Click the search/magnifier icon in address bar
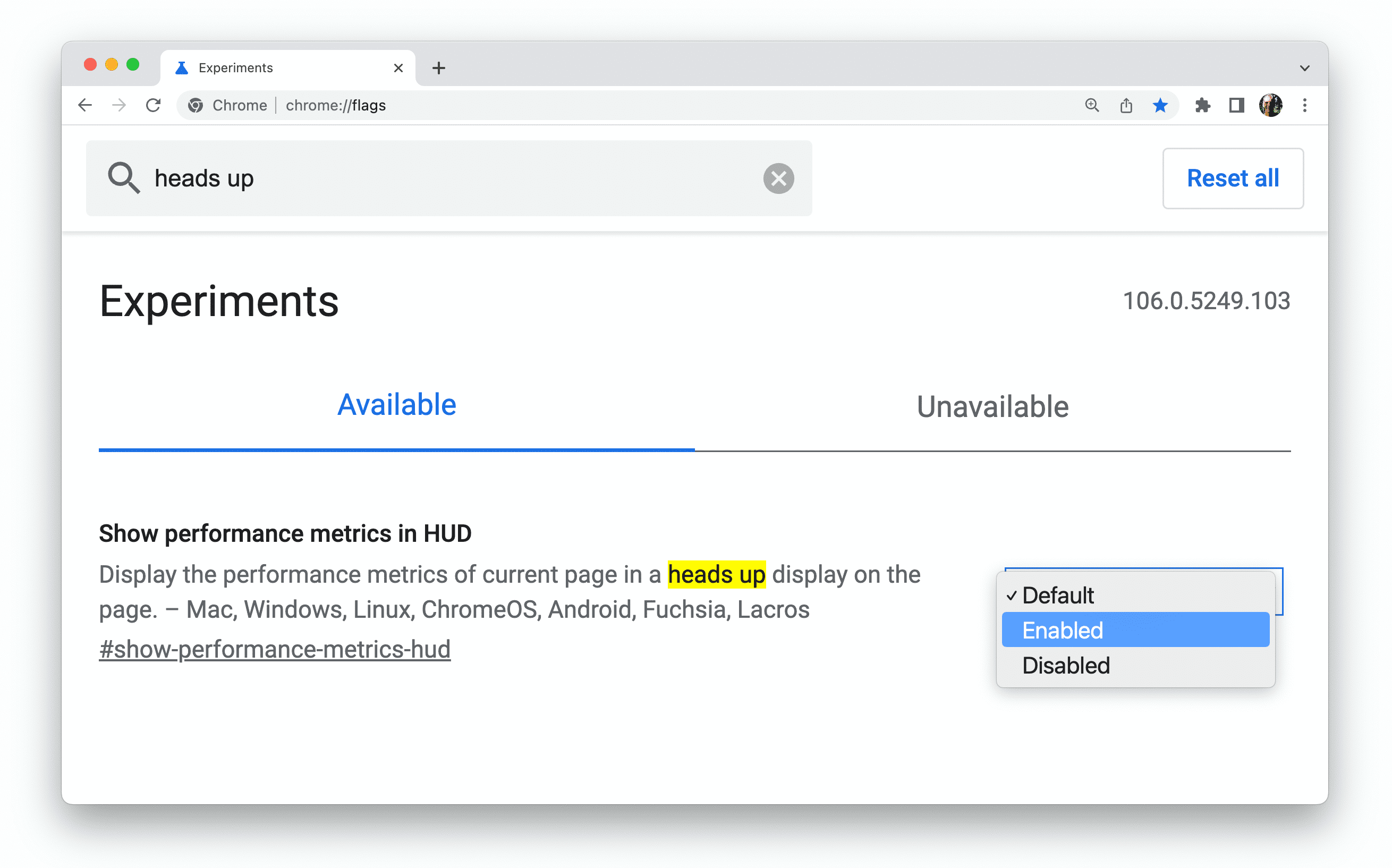The width and height of the screenshot is (1392, 868). (1091, 105)
